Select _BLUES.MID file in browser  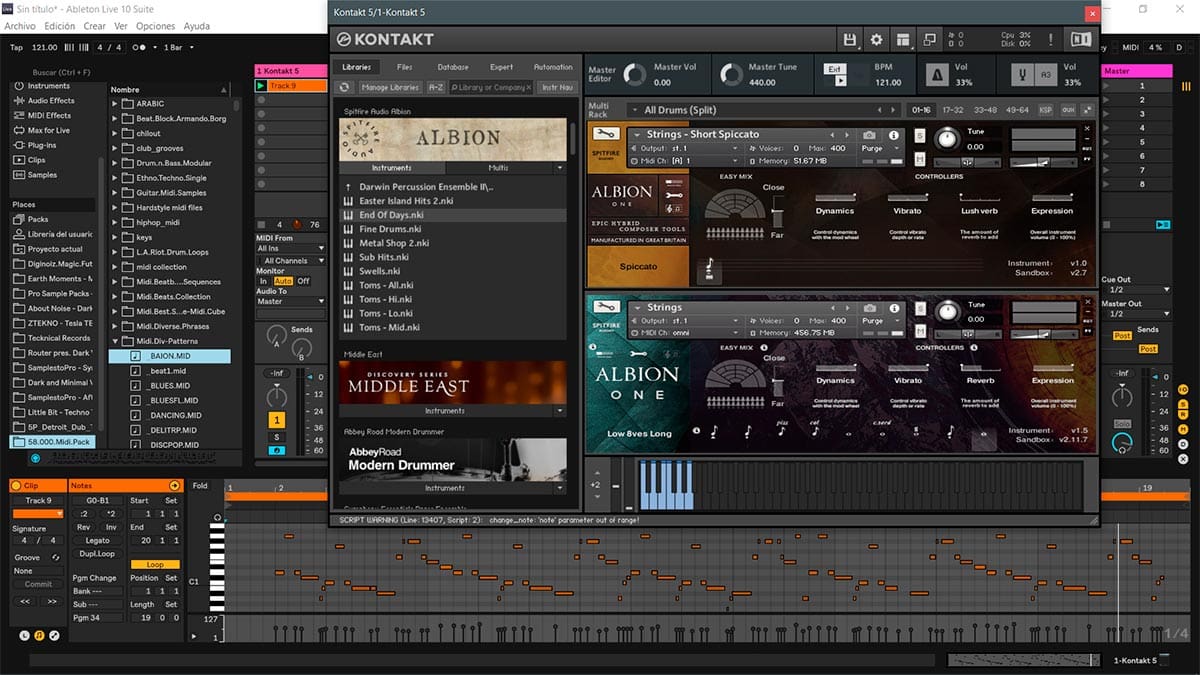[x=170, y=385]
